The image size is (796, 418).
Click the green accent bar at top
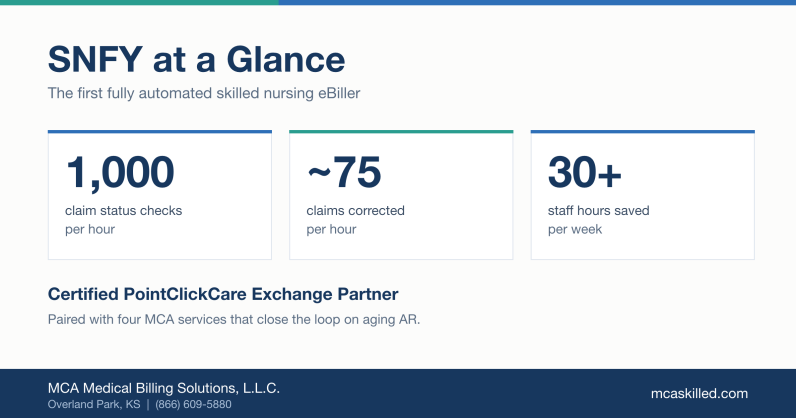[x=139, y=3]
